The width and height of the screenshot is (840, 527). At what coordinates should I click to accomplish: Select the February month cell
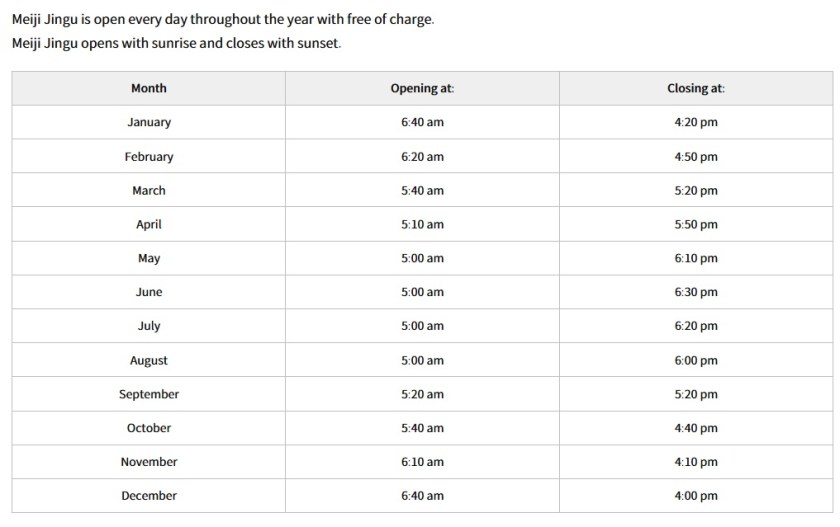pos(149,156)
